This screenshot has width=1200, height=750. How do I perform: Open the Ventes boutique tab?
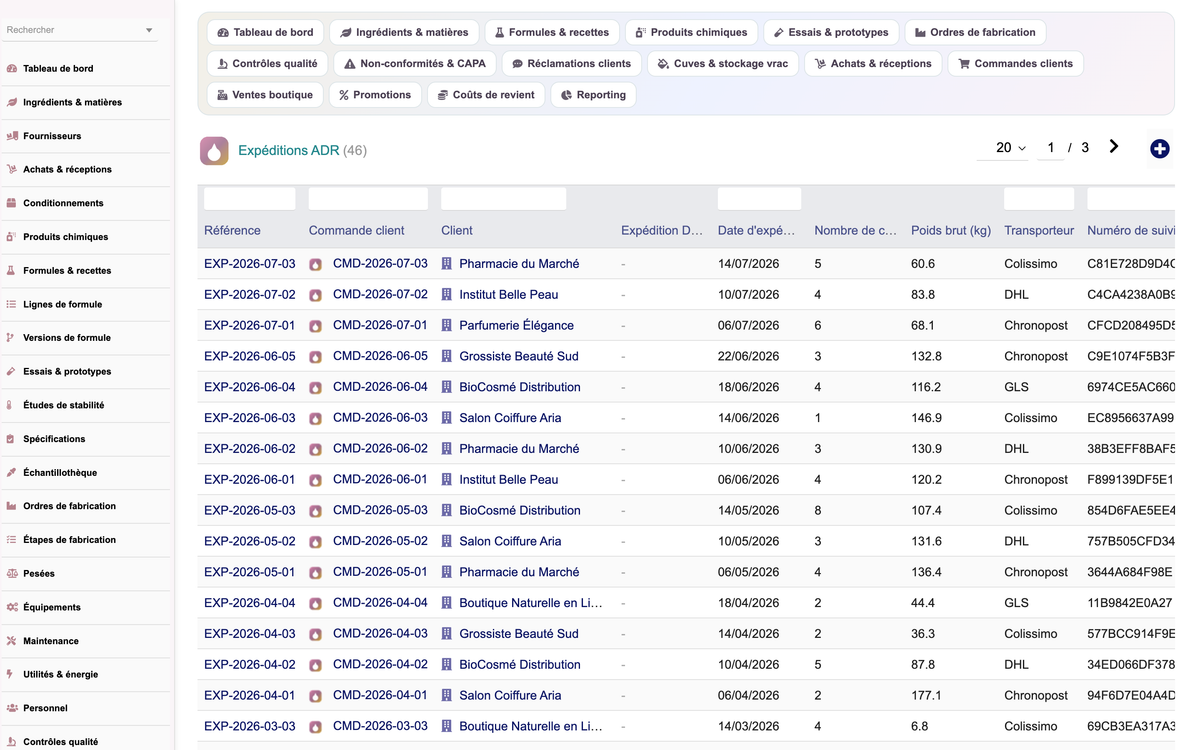coord(265,95)
